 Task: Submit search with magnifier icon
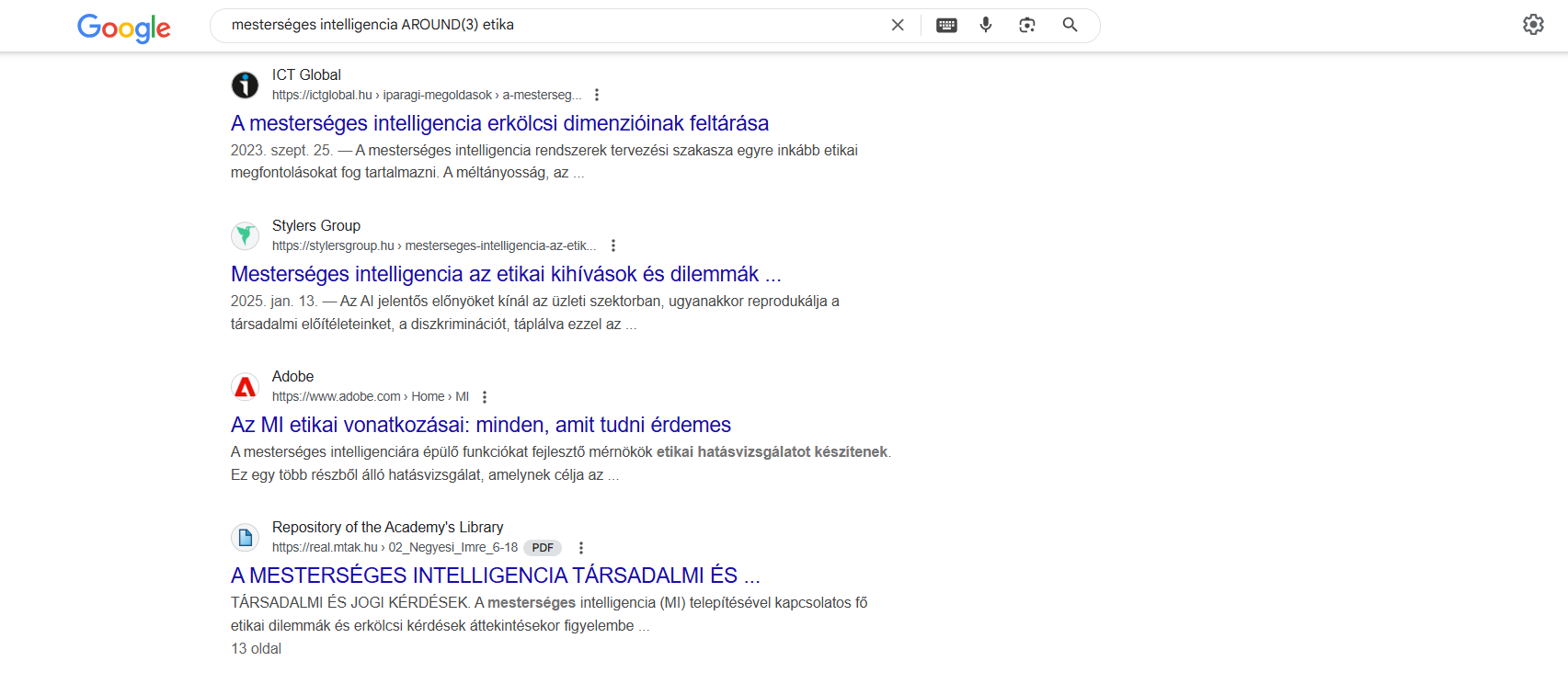click(x=1070, y=25)
